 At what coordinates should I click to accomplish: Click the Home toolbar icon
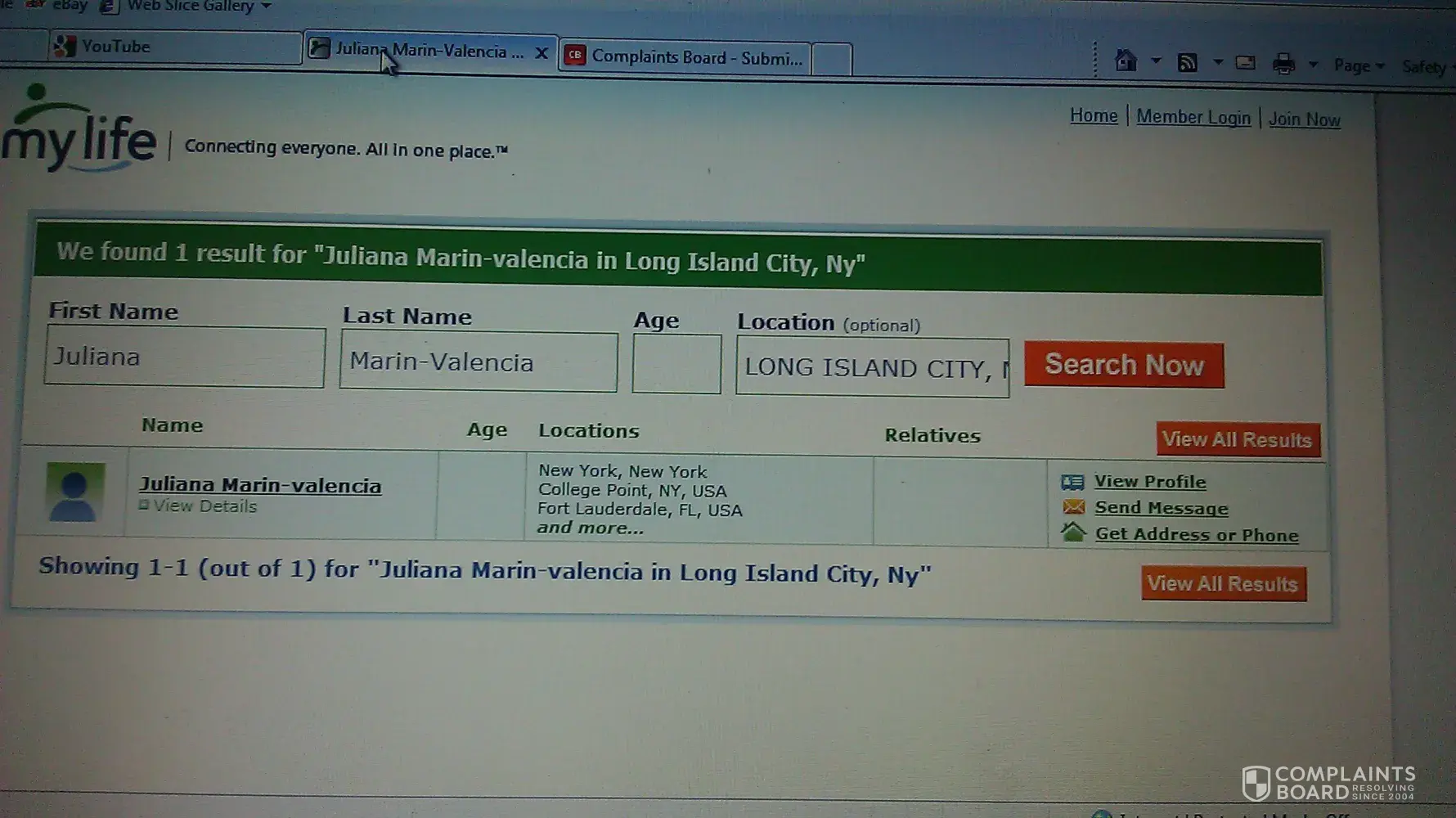1126,61
